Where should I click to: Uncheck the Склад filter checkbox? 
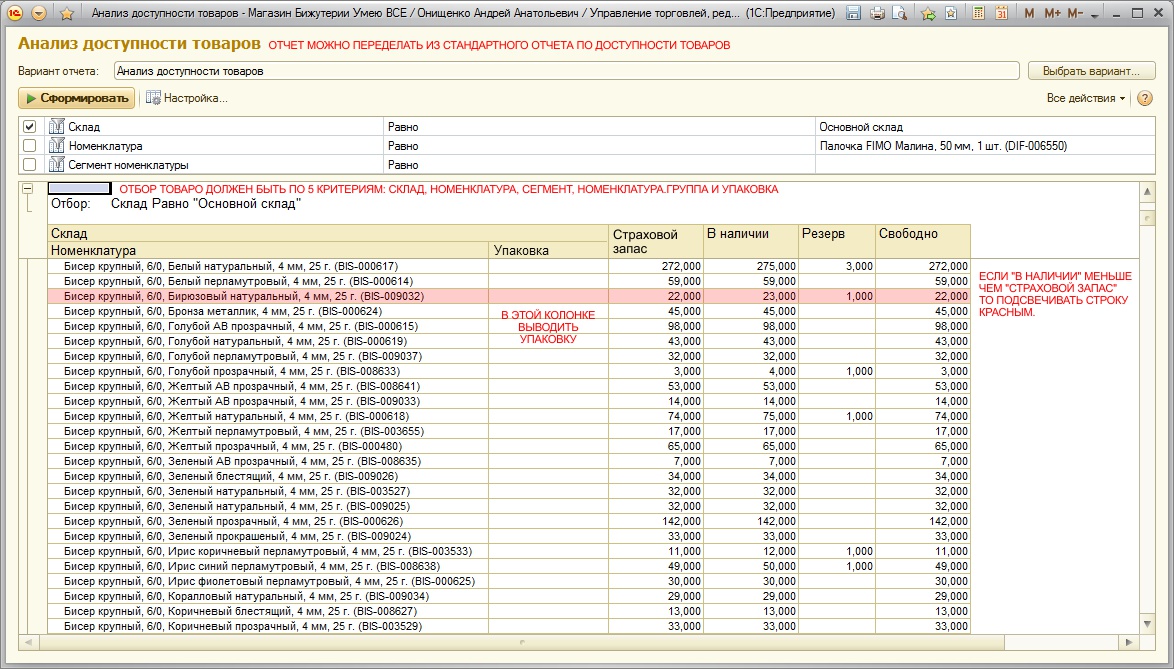[30, 127]
